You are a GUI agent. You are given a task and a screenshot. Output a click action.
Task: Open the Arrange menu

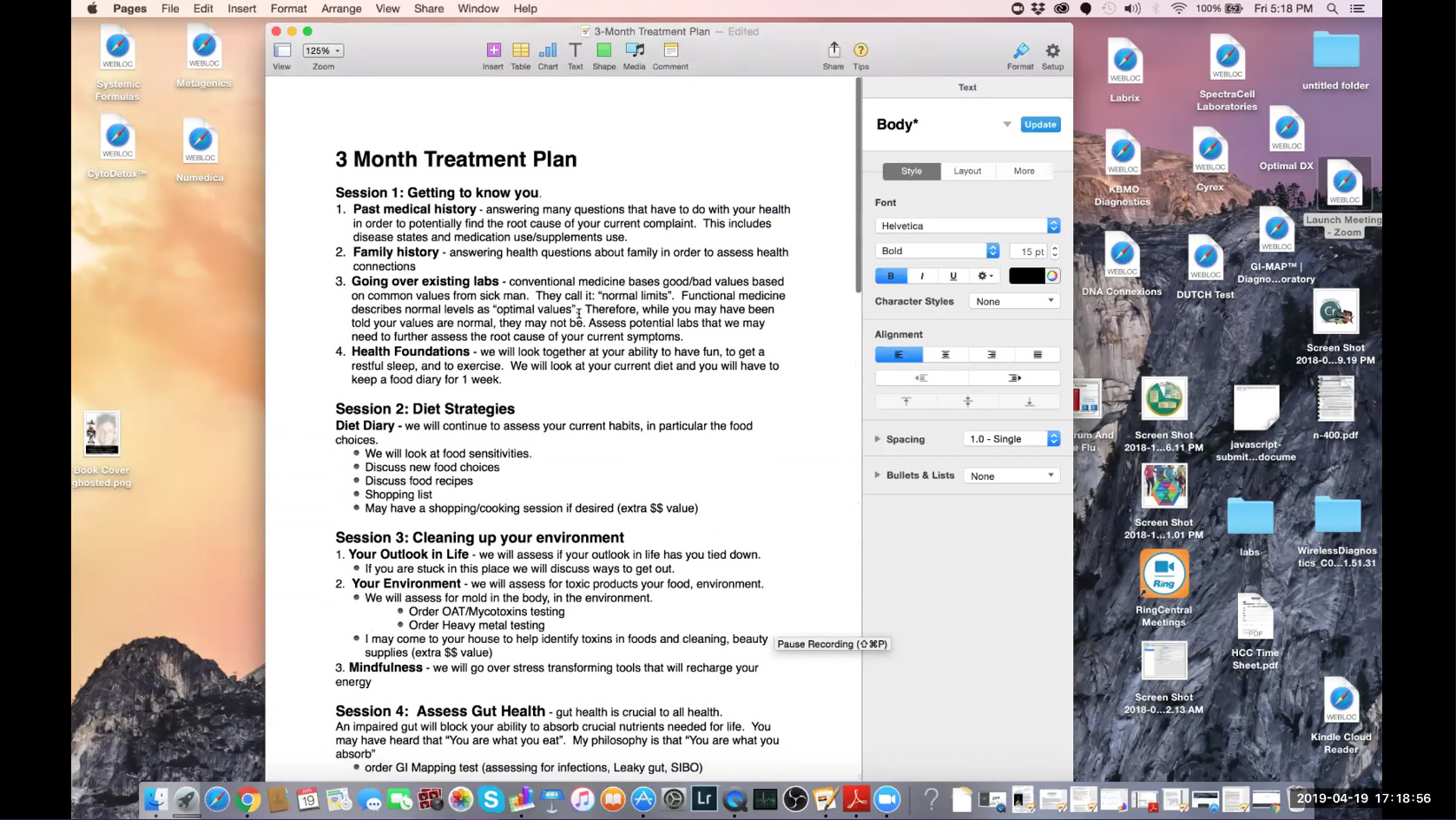coord(341,9)
